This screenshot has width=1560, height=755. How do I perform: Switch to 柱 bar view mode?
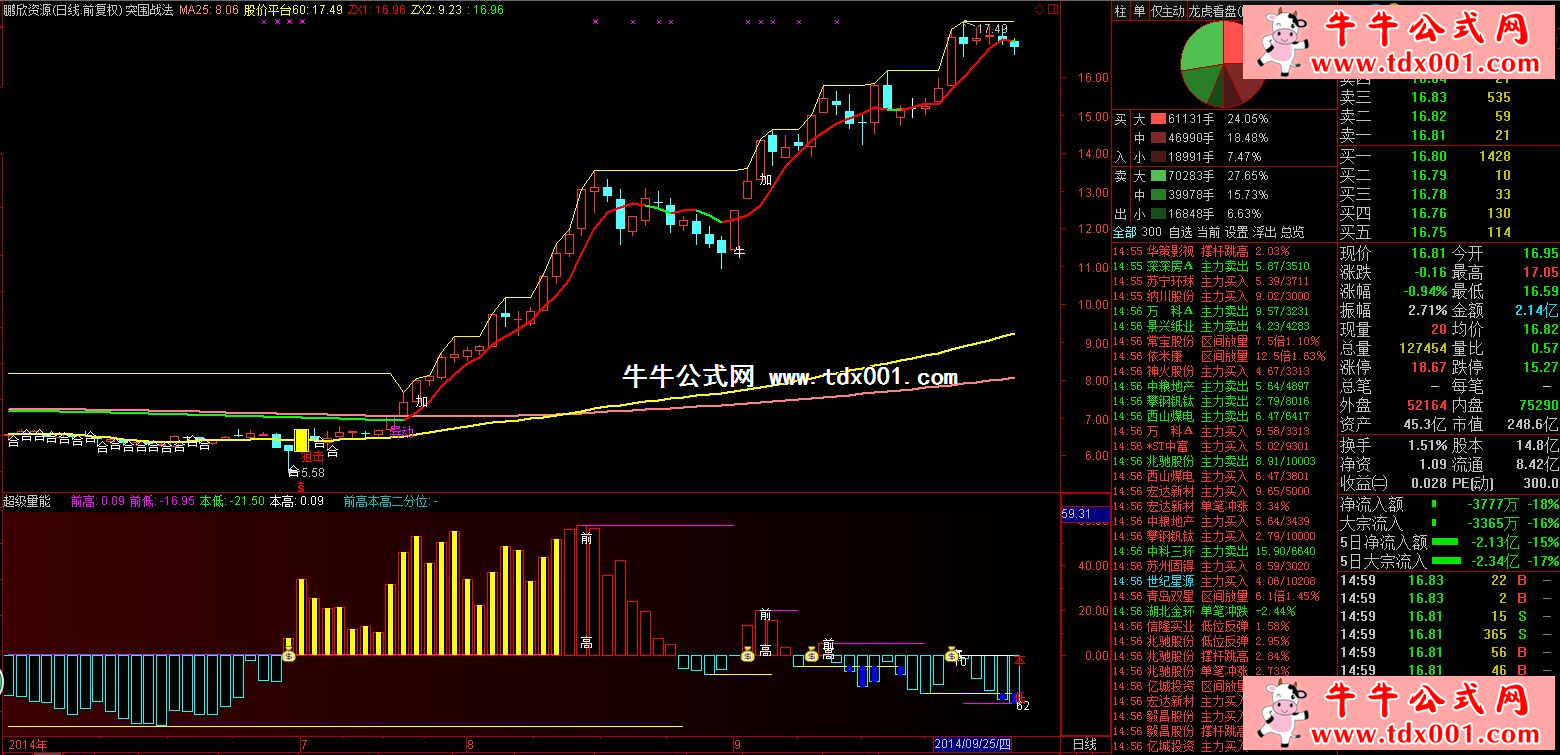(1121, 11)
